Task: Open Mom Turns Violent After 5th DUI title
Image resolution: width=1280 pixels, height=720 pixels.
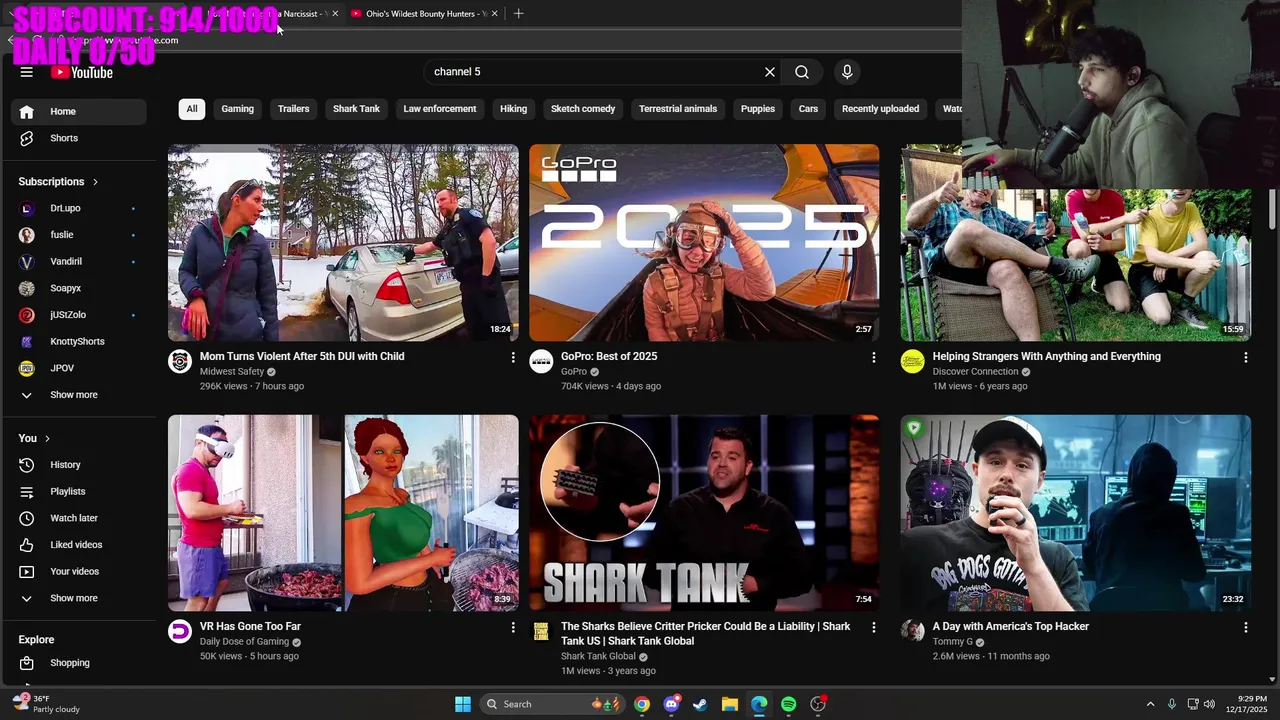Action: [x=302, y=356]
